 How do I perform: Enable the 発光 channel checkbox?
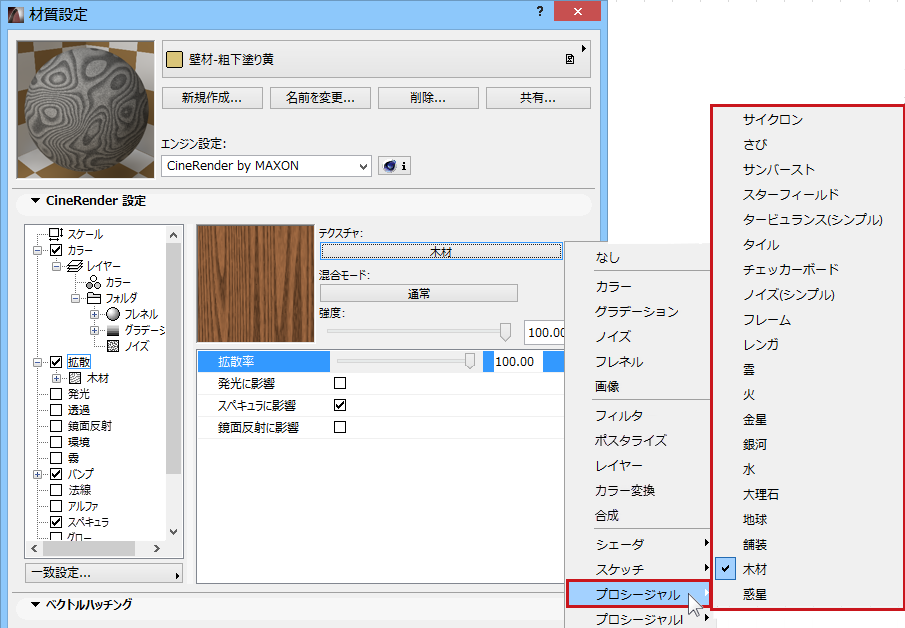pos(56,394)
